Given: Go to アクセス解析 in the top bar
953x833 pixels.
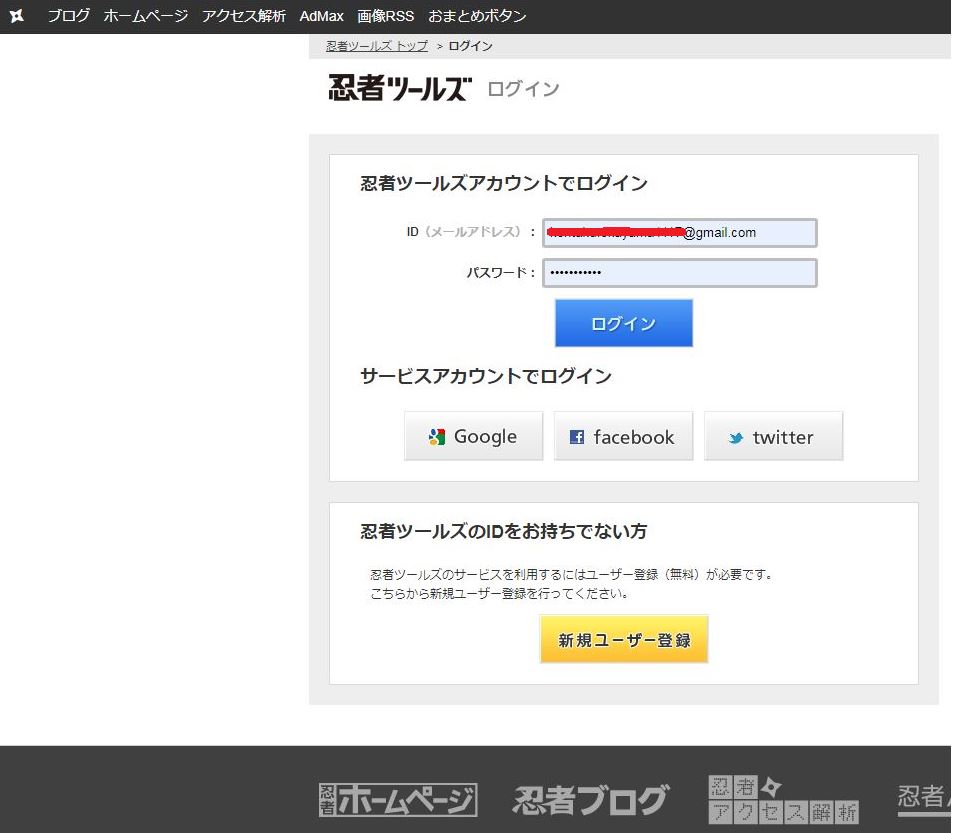Looking at the screenshot, I should point(244,16).
